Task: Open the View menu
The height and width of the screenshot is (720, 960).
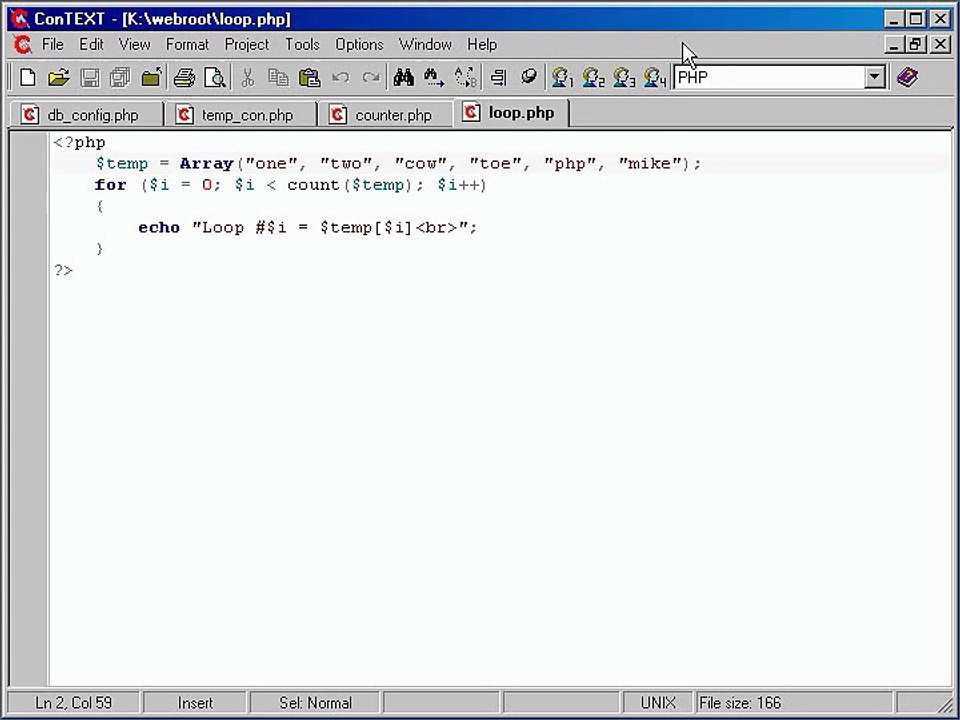Action: [134, 45]
